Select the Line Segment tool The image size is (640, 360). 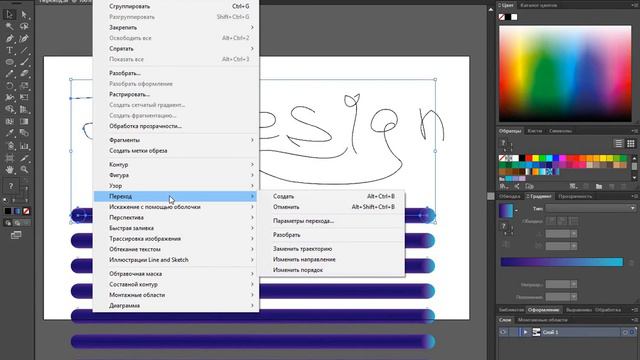pos(24,50)
